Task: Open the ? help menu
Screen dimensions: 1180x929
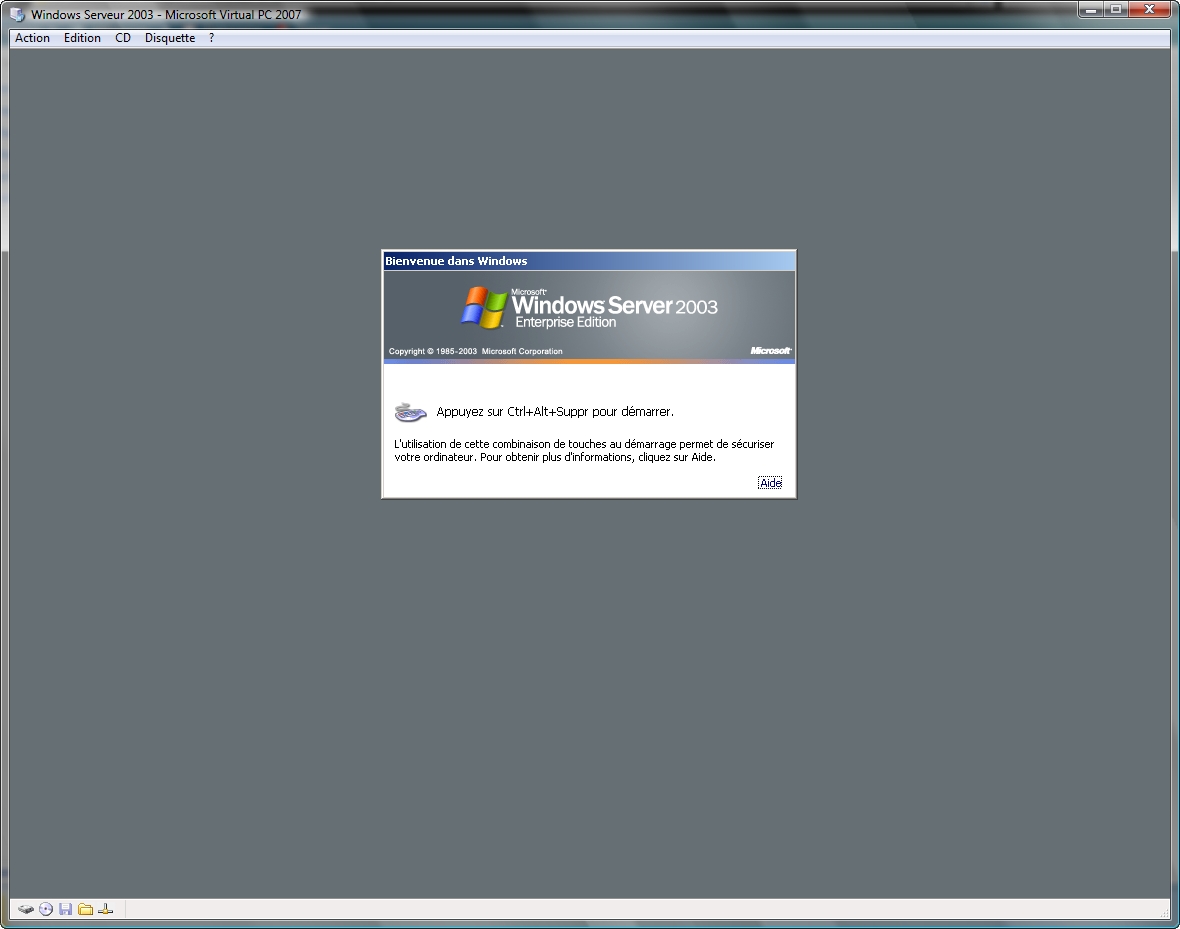Action: [211, 38]
